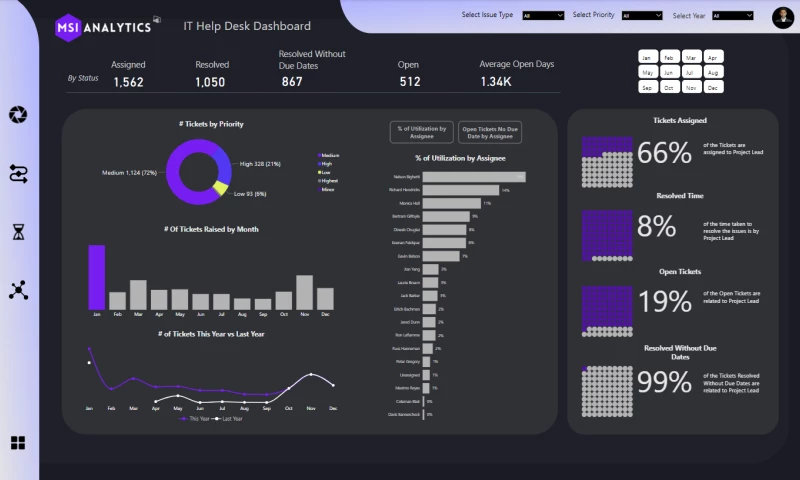
Task: Click the This Year legend entry
Action: click(x=194, y=419)
